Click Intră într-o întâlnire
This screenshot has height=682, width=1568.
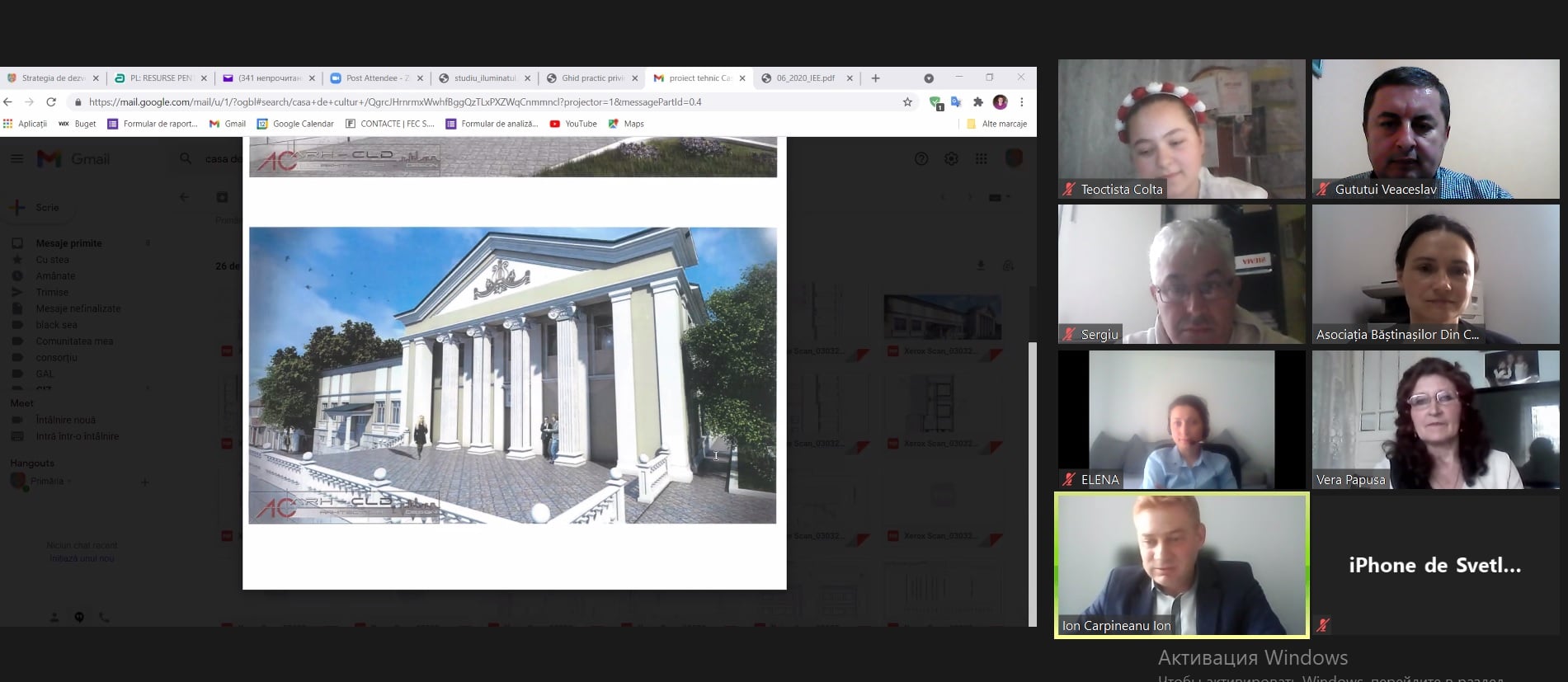pos(77,436)
